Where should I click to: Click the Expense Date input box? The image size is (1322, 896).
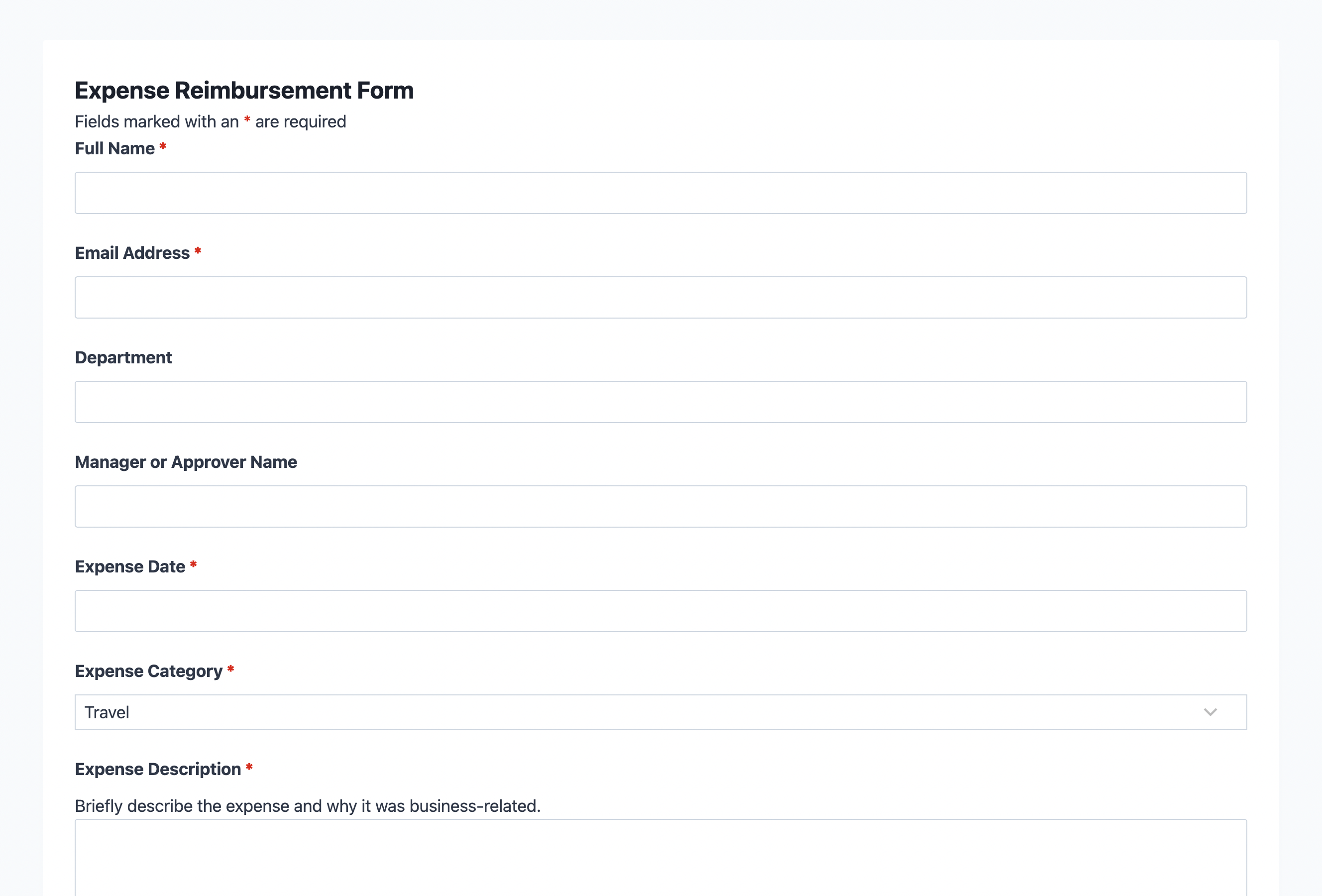click(x=661, y=611)
